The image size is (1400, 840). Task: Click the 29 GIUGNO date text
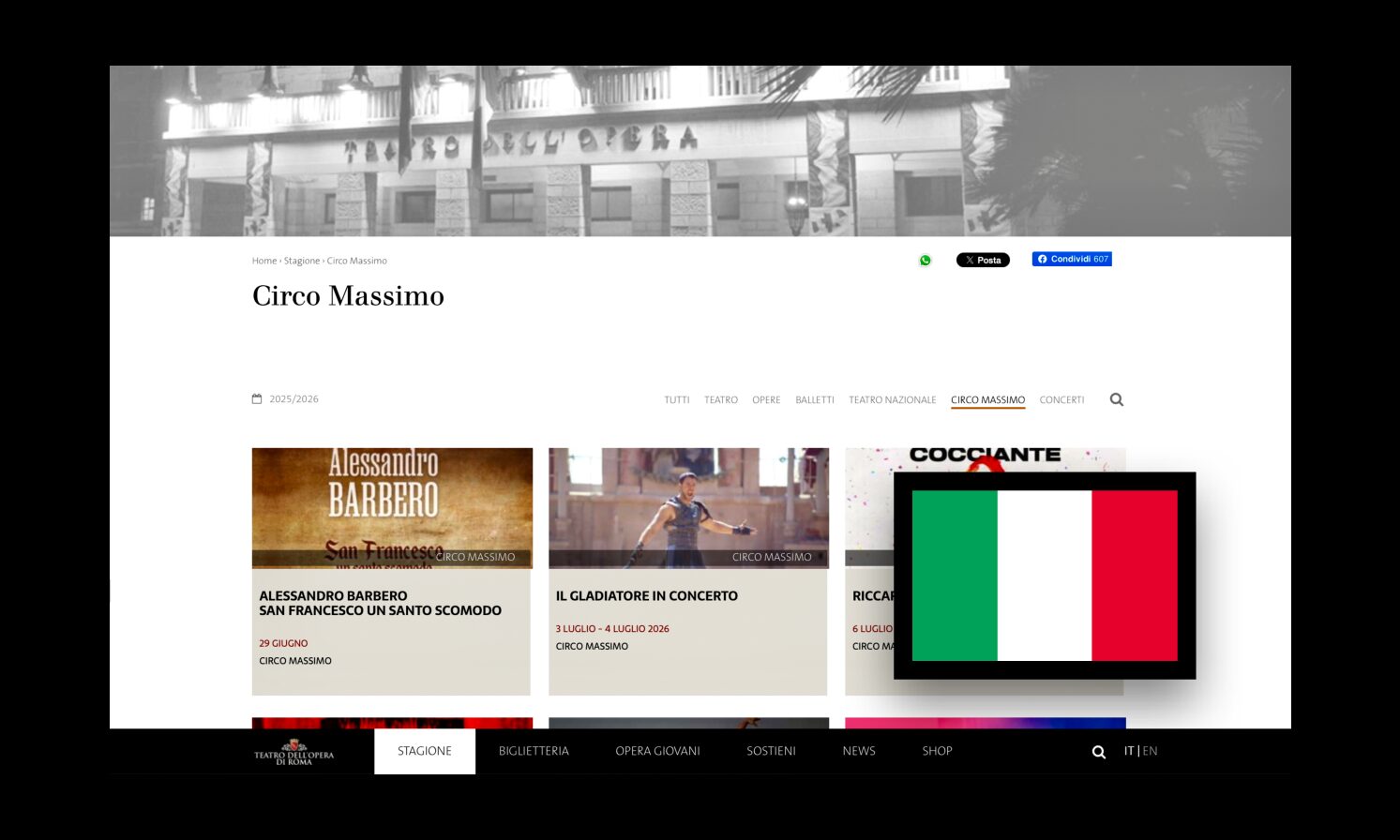(283, 643)
